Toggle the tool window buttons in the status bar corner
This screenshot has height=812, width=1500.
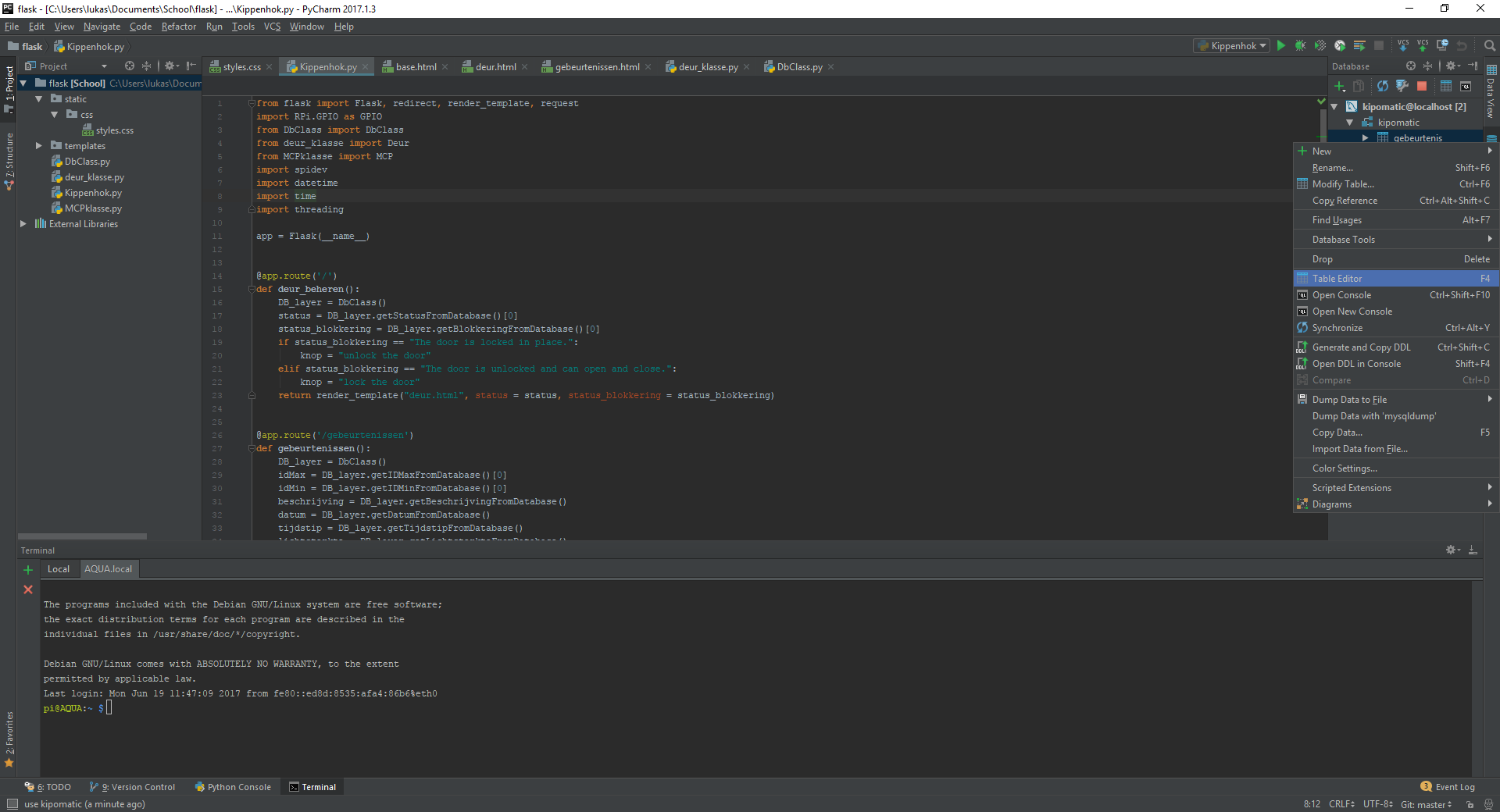(12, 804)
